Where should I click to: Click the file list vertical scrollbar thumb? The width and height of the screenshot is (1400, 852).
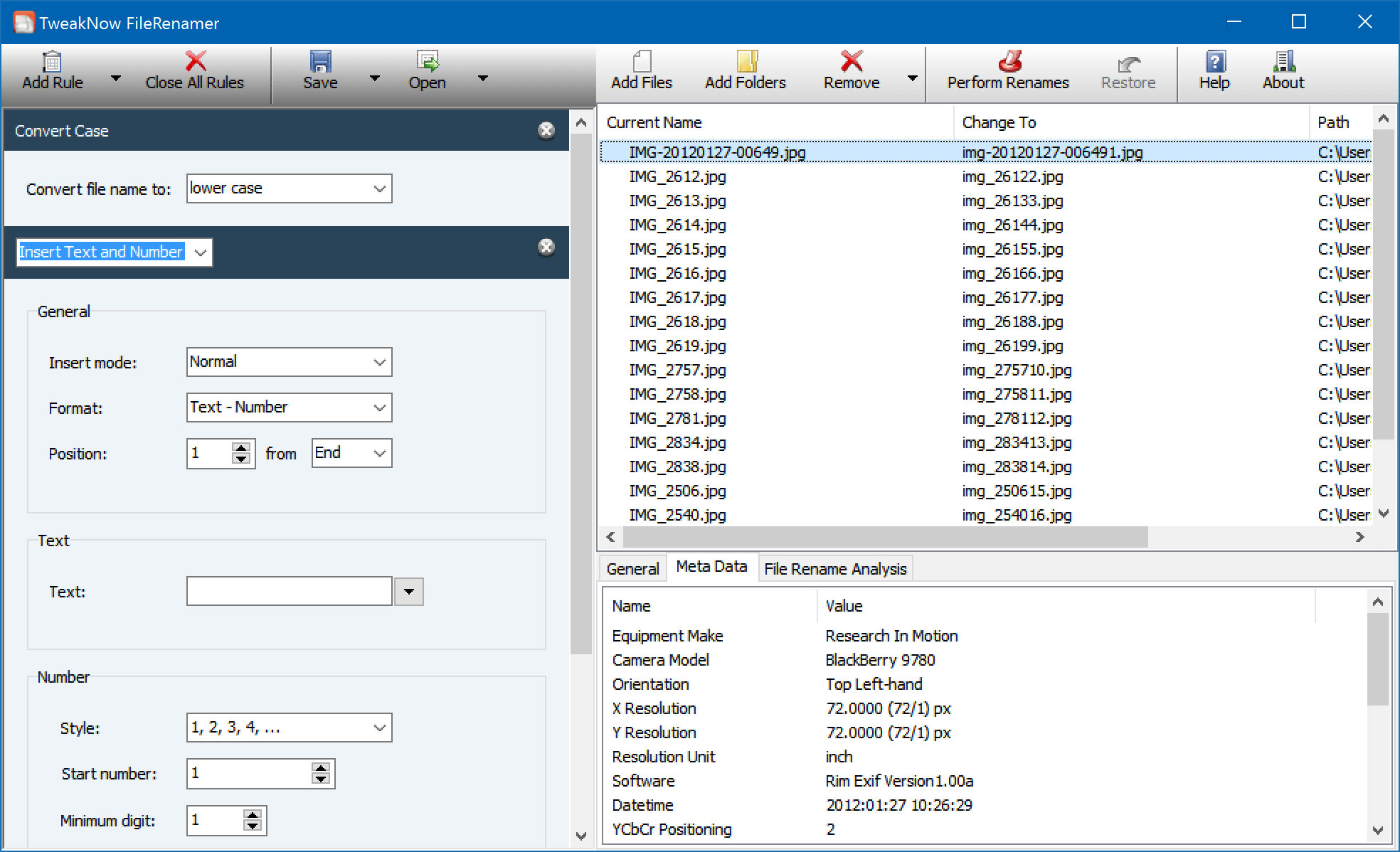[x=1383, y=284]
